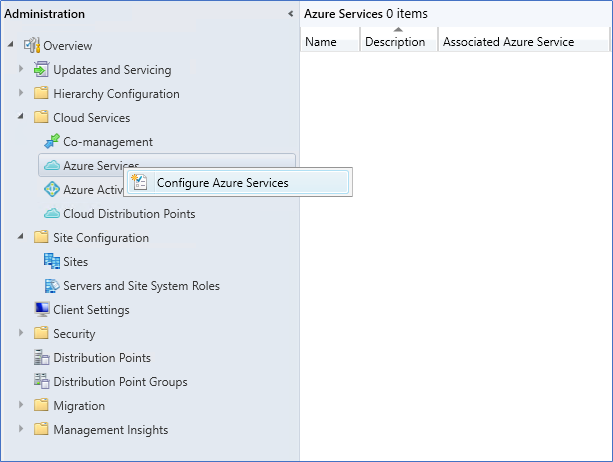Expand the Updates and Servicing node

click(21, 69)
